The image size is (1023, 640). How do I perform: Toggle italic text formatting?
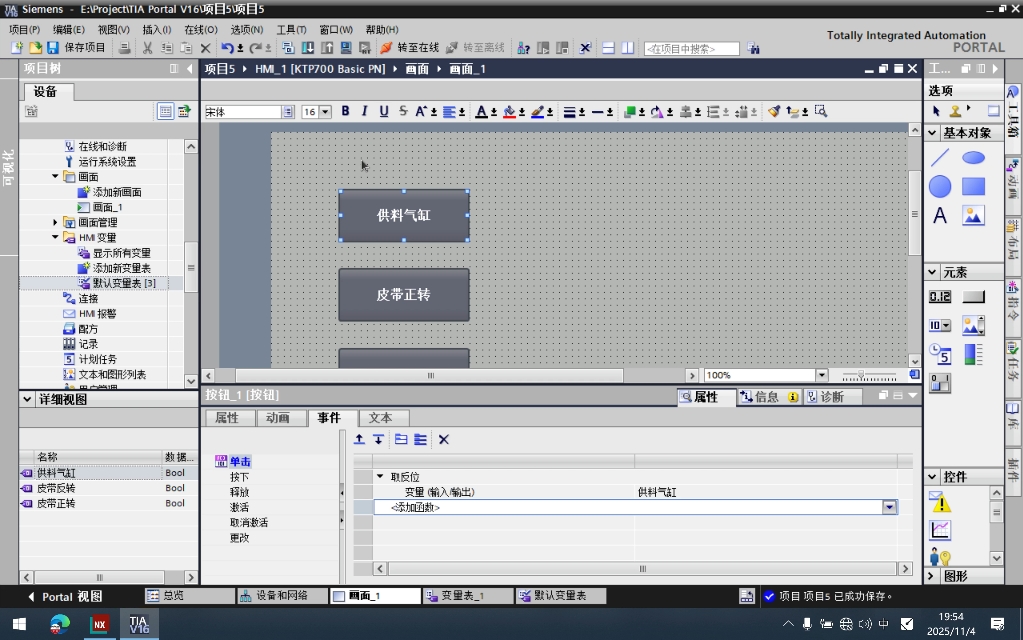pos(364,112)
